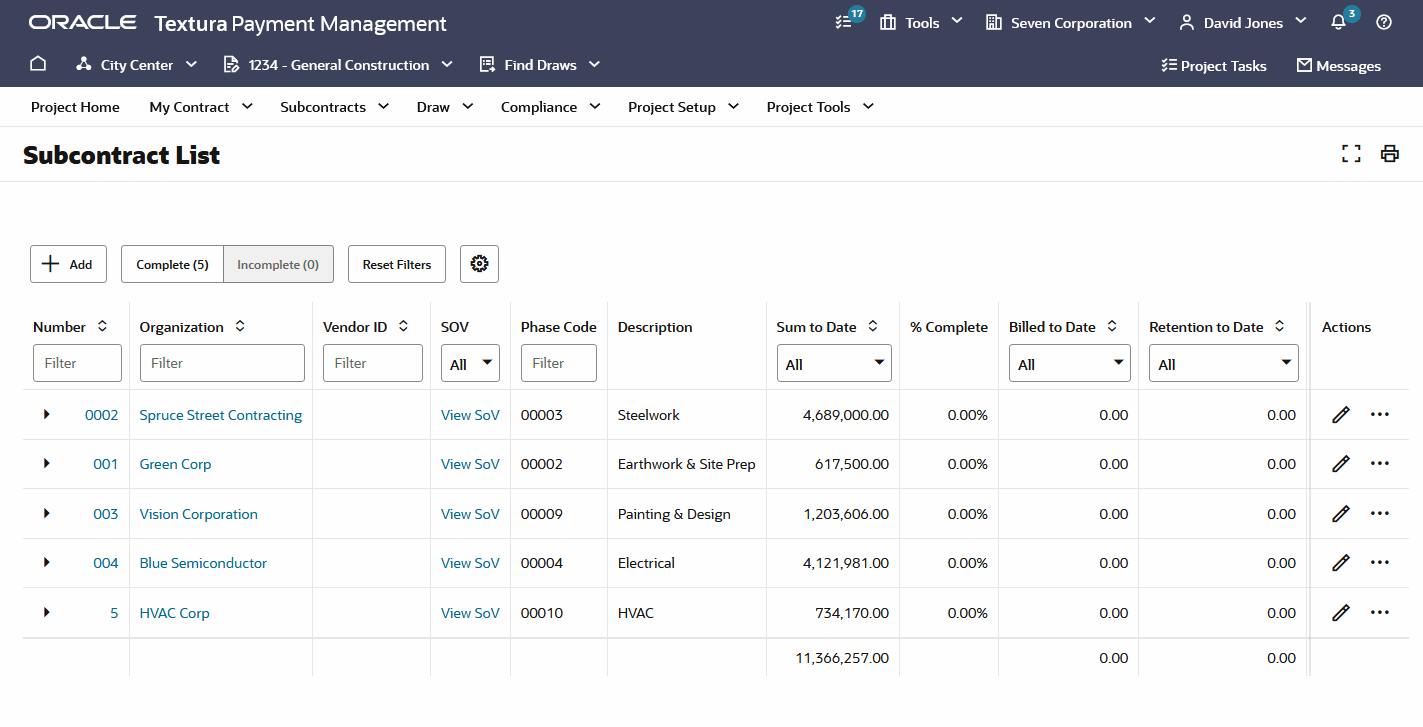This screenshot has height=727, width=1423.
Task: Show Incomplete (0) subcontracts
Action: tap(278, 264)
